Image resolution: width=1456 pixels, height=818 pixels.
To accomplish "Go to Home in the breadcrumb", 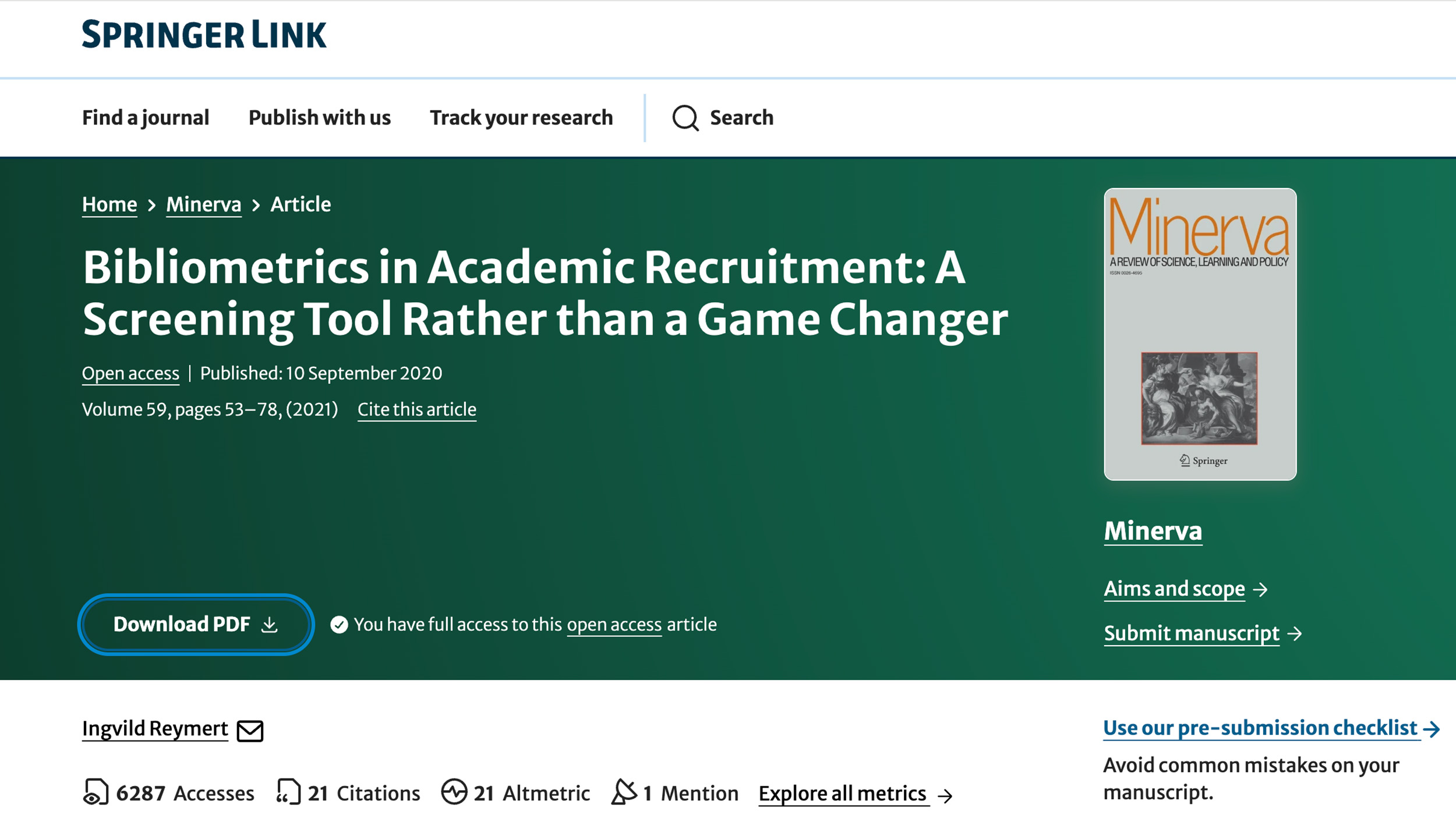I will coord(109,204).
